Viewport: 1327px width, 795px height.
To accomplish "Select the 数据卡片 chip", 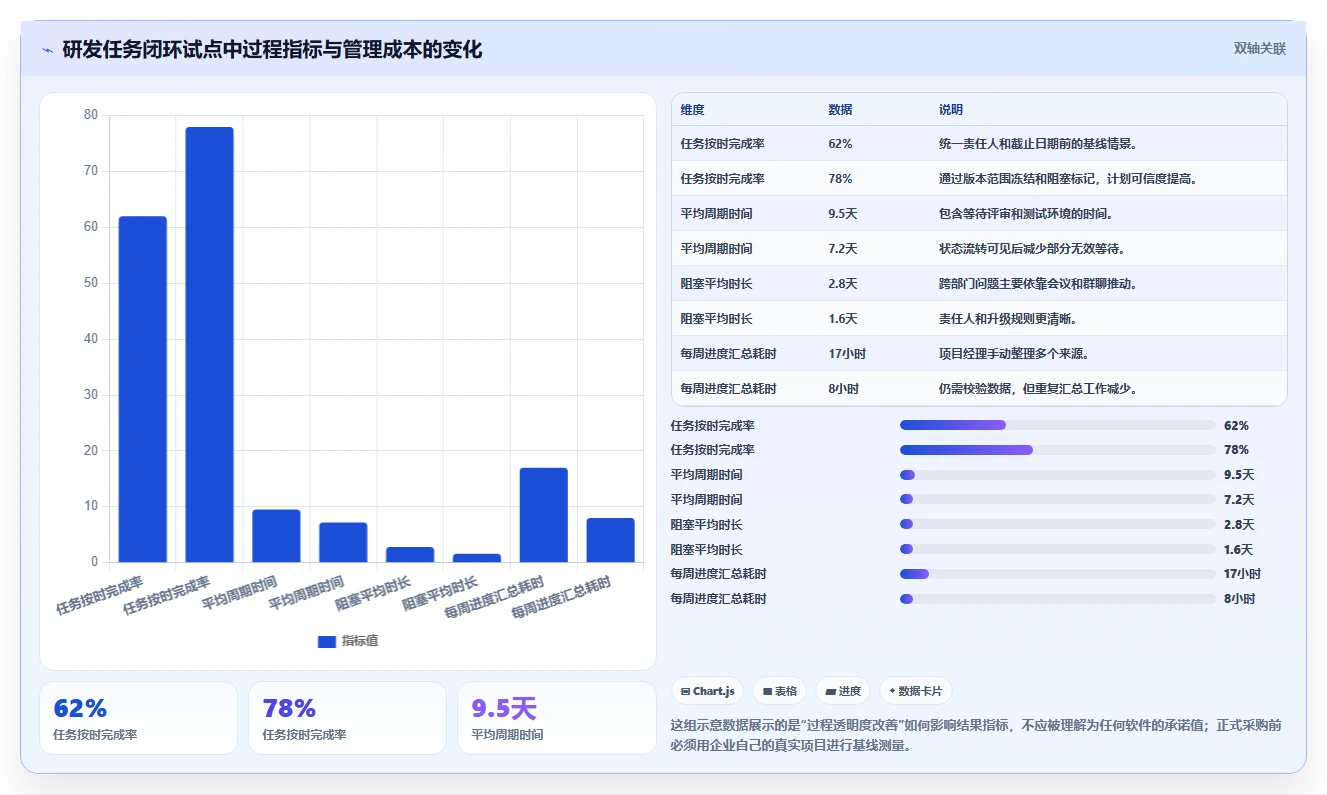I will point(916,691).
